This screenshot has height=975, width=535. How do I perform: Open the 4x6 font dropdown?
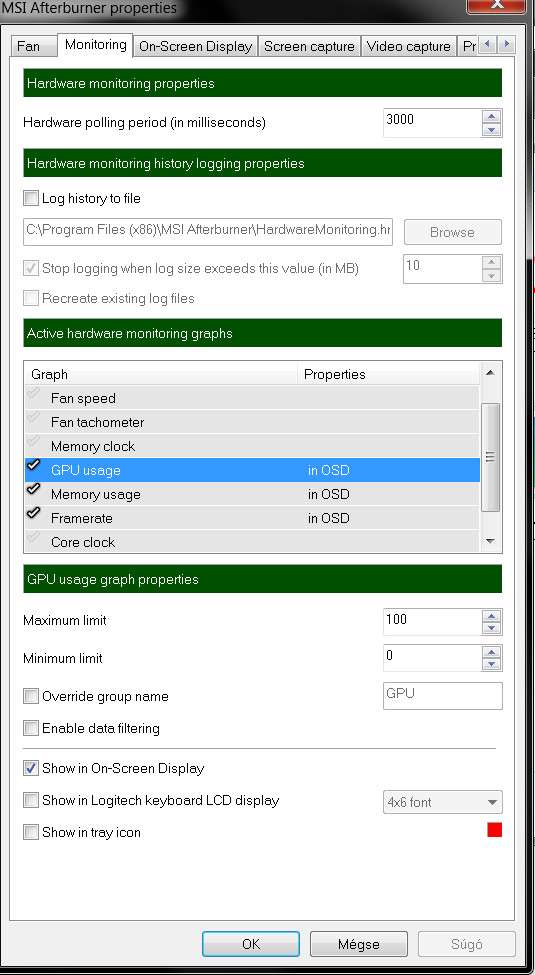coord(442,802)
